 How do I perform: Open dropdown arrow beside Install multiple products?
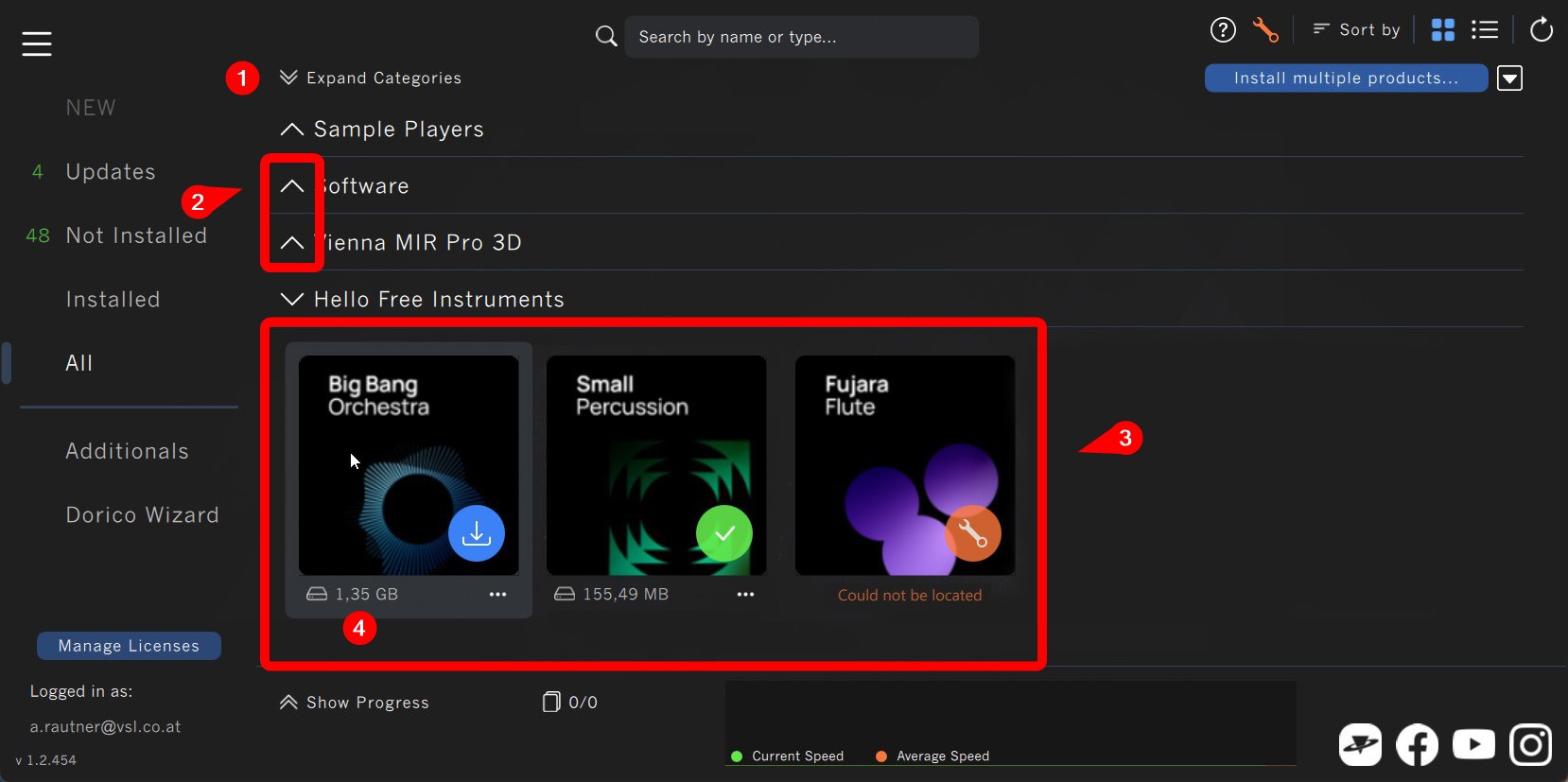pos(1510,78)
